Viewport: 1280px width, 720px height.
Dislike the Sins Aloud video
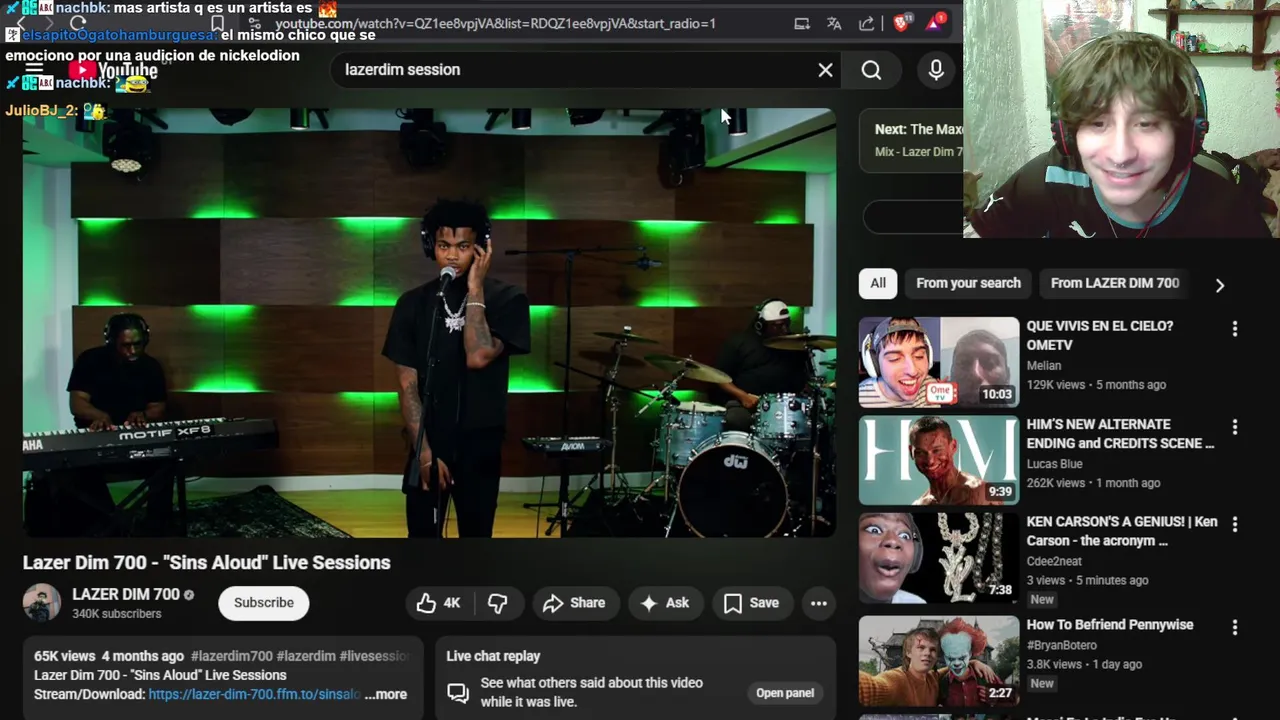[x=497, y=603]
